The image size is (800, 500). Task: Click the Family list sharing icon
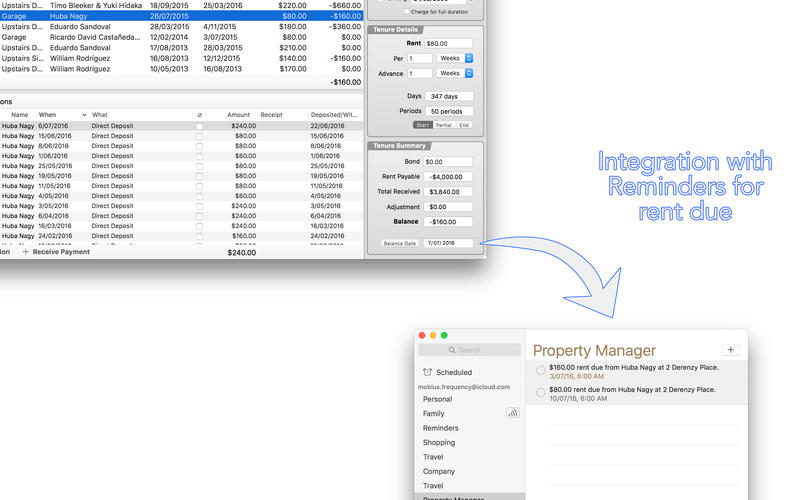pyautogui.click(x=513, y=412)
